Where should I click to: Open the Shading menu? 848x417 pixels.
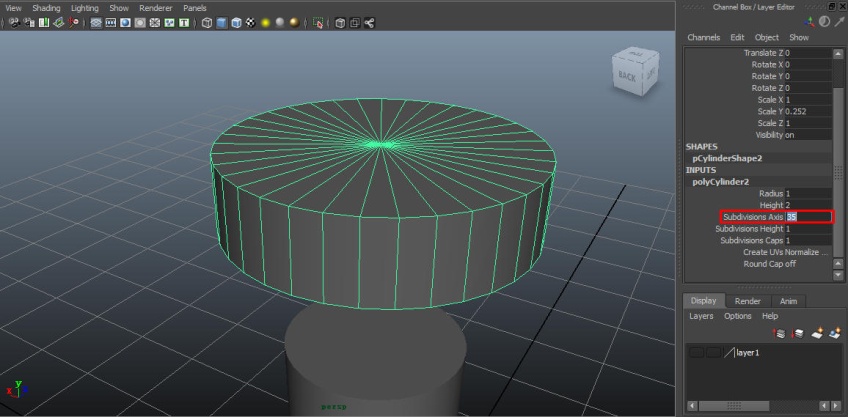click(x=46, y=8)
